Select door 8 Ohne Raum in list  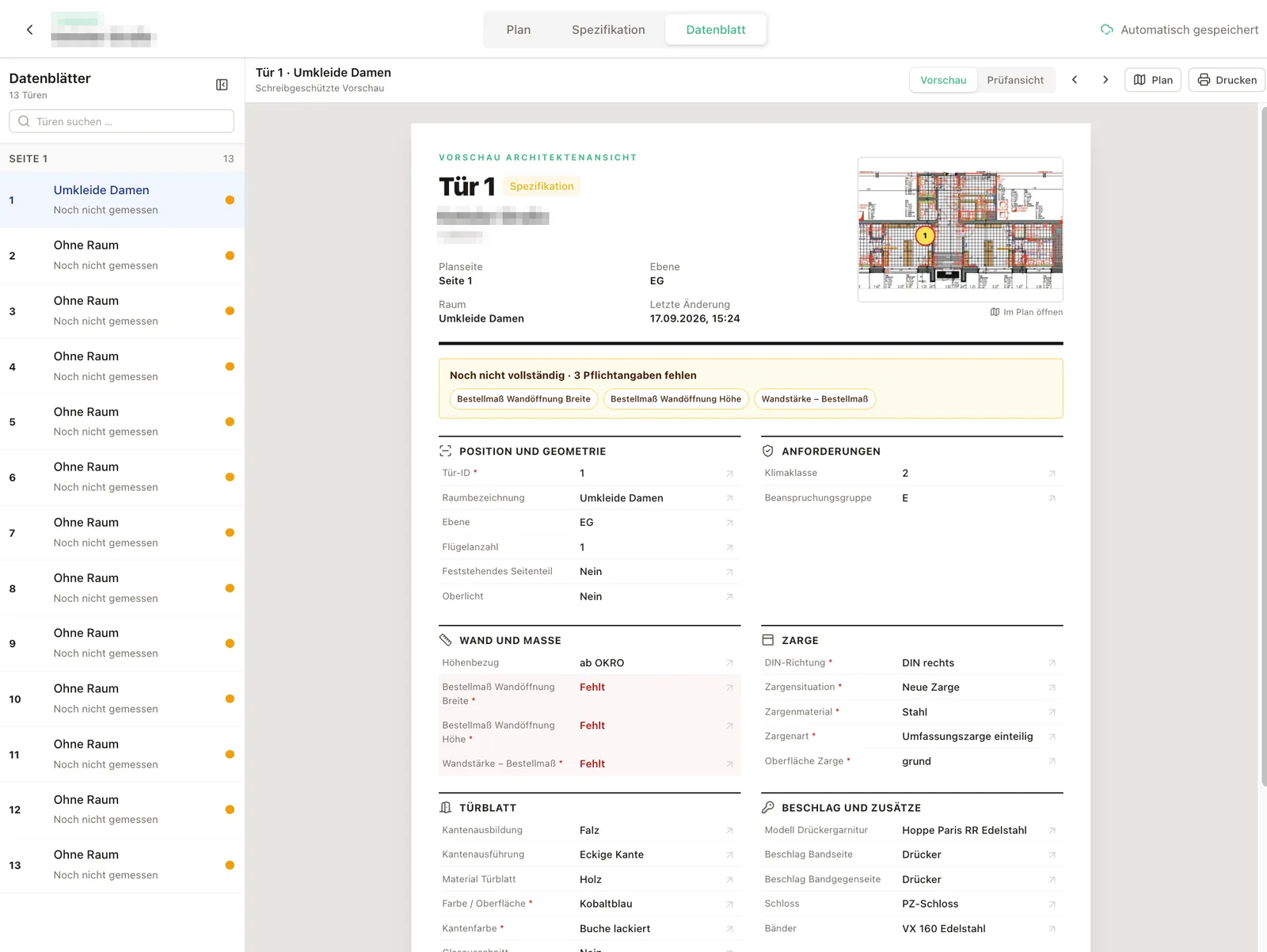(x=122, y=588)
